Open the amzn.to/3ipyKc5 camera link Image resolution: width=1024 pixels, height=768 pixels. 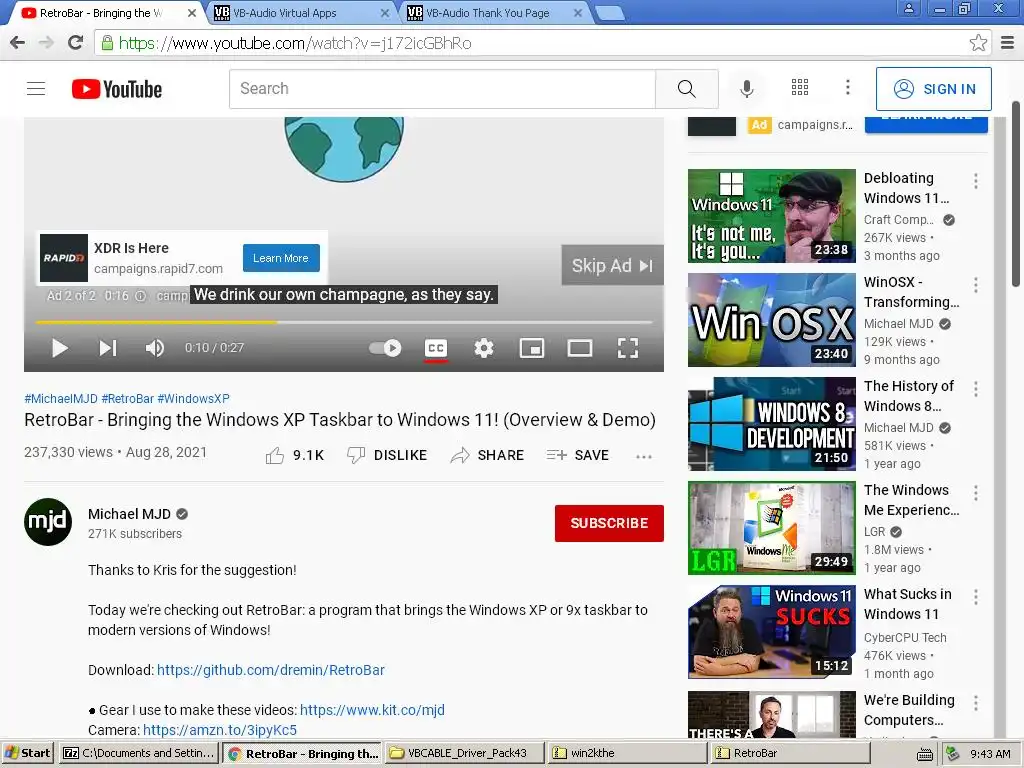pos(220,730)
